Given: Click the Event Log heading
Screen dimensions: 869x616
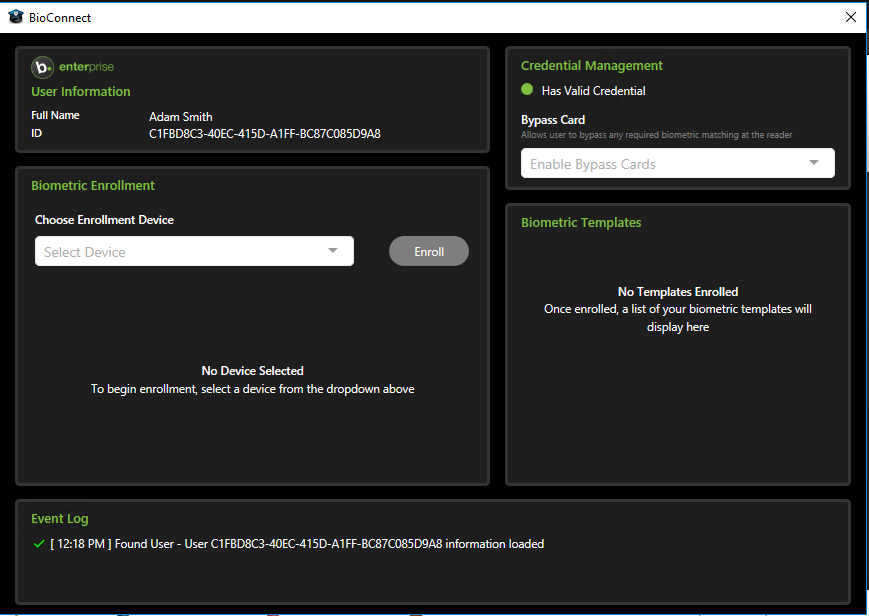Looking at the screenshot, I should coord(60,519).
